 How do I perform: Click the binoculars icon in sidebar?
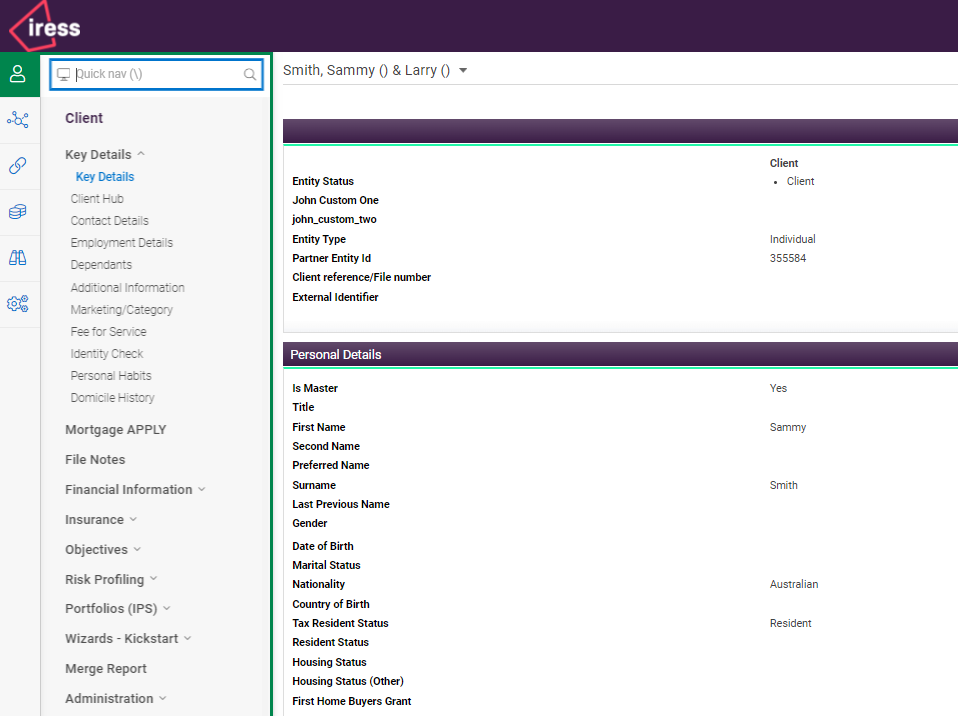18,258
